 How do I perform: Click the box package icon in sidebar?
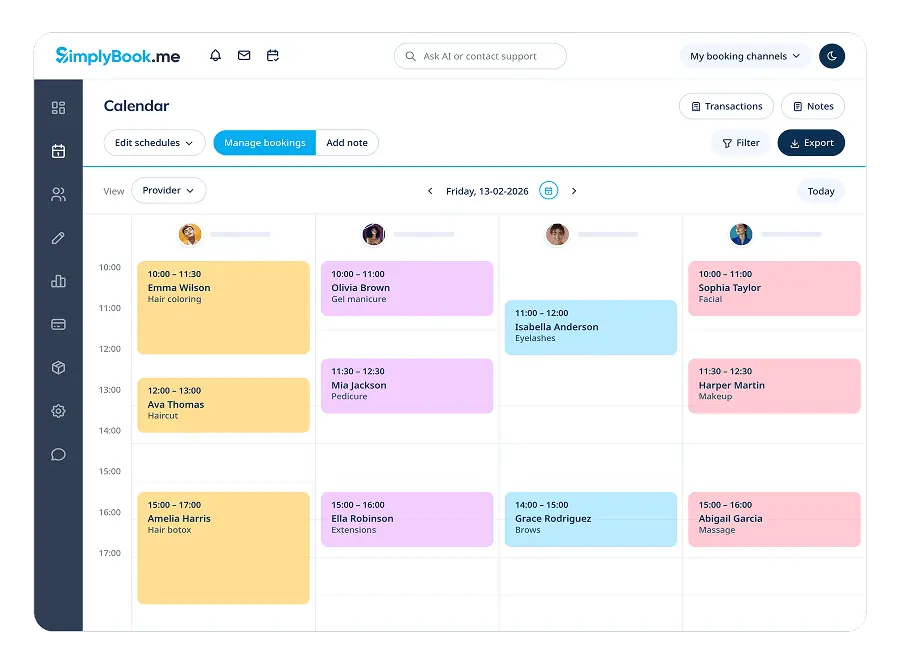58,367
